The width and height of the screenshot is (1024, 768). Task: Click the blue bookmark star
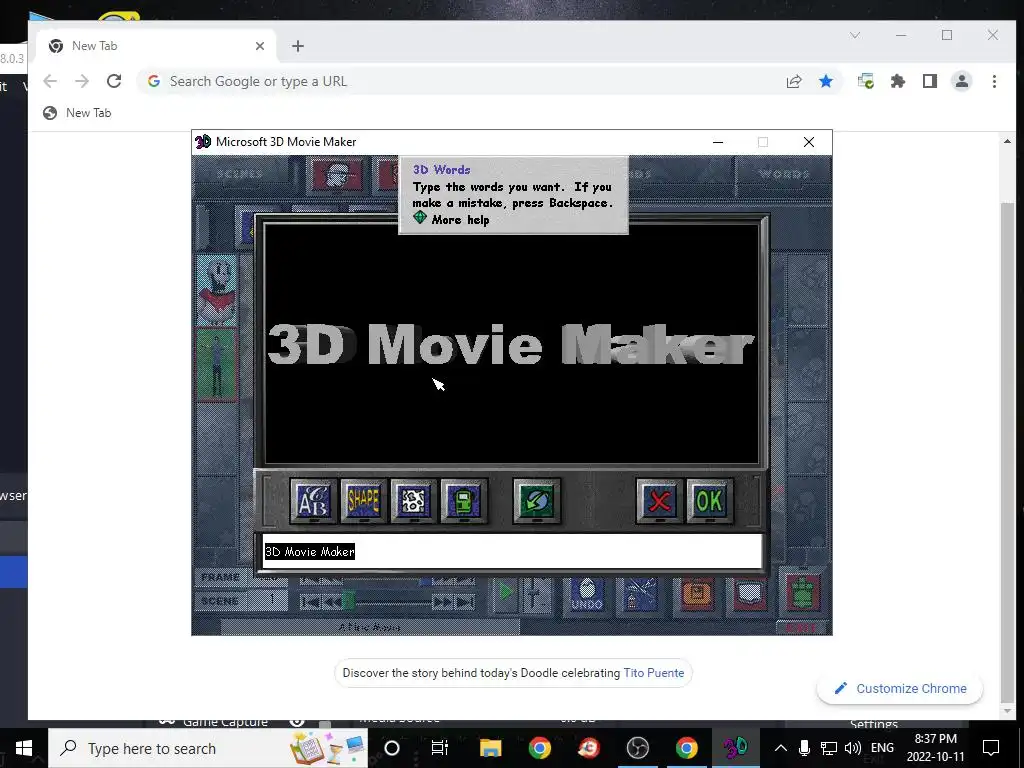point(826,81)
